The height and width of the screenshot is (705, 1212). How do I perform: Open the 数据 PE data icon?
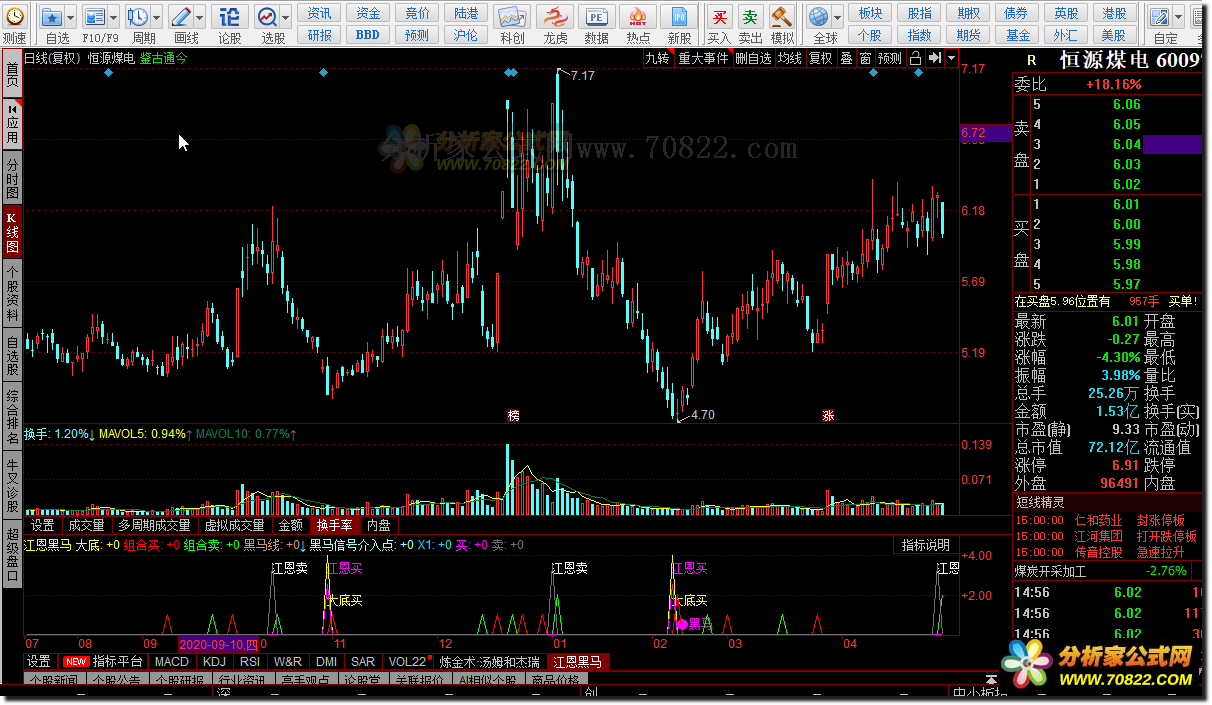(x=597, y=17)
